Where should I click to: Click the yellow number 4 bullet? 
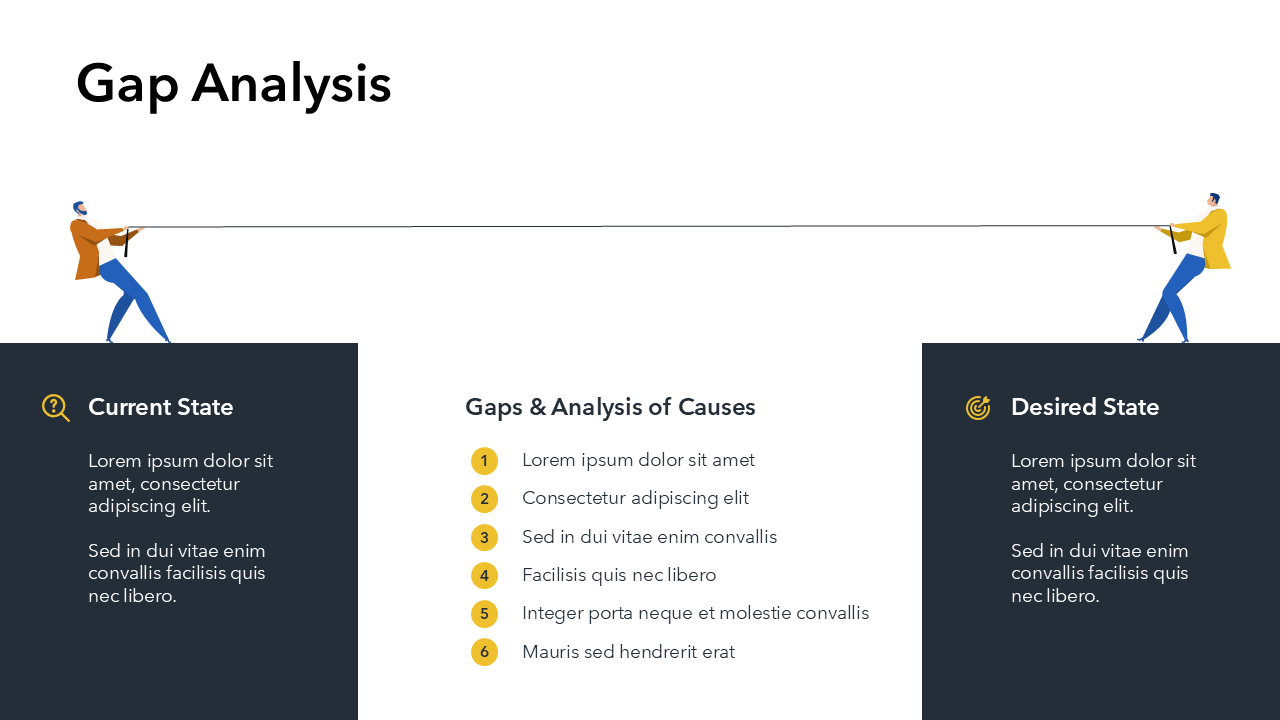click(x=484, y=576)
